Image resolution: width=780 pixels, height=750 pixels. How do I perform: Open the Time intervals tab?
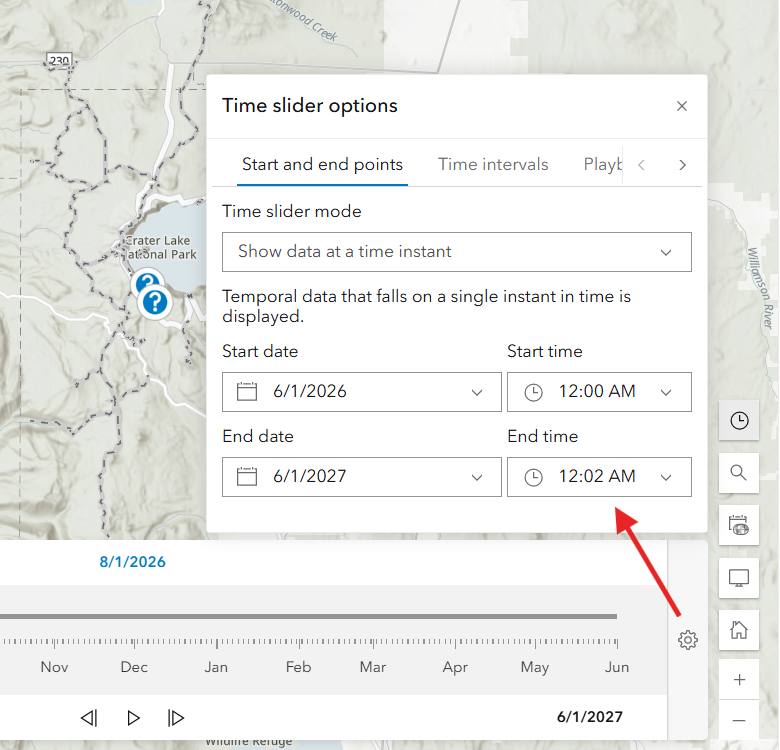click(492, 165)
